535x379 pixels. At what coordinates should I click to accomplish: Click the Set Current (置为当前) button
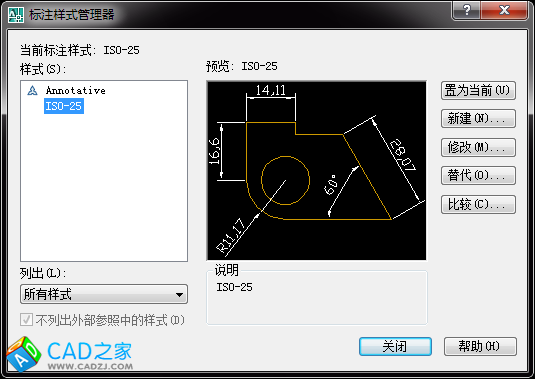478,91
